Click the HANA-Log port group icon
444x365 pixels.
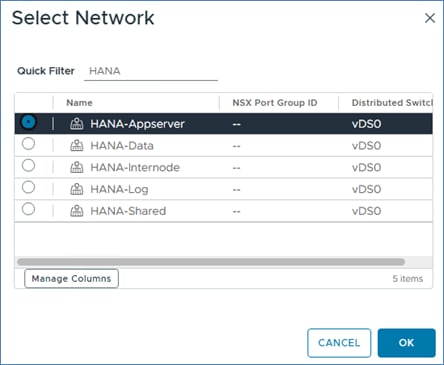77,189
